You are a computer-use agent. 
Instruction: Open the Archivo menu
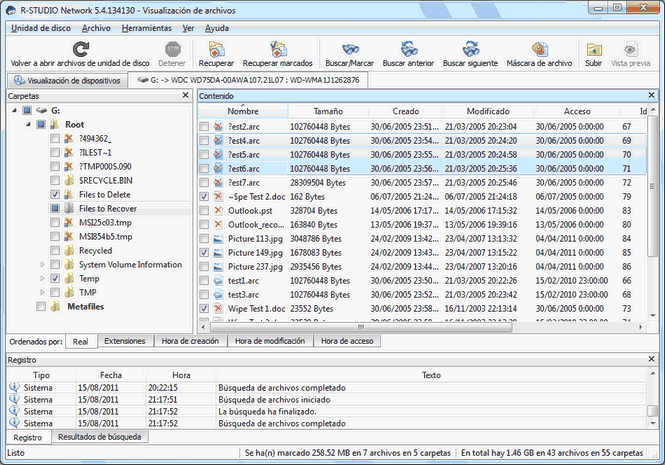click(96, 28)
